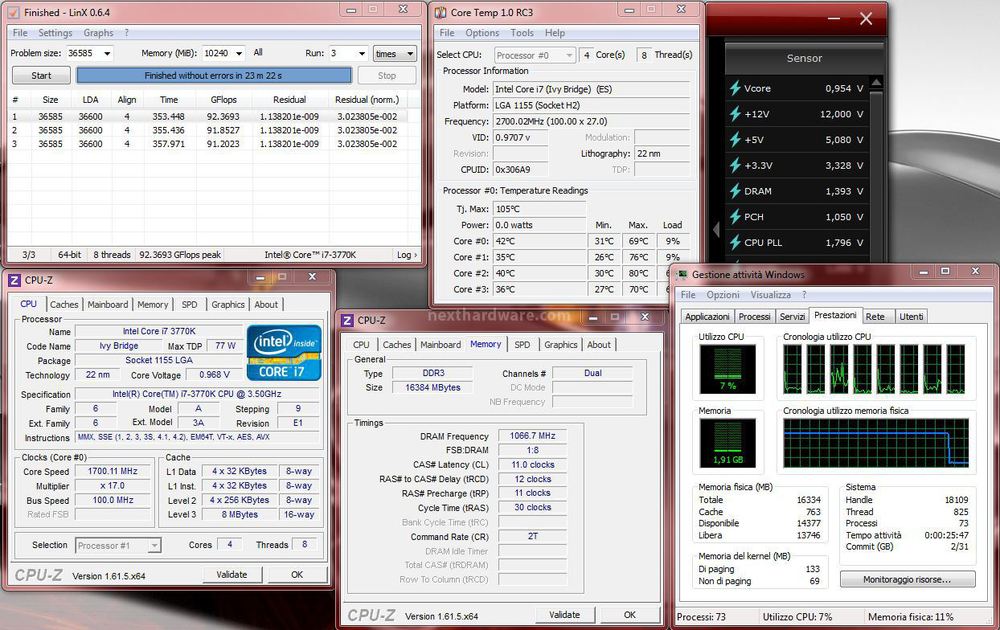Switch to Rete tab in Task Manager
Viewport: 1000px width, 630px height.
(x=875, y=316)
